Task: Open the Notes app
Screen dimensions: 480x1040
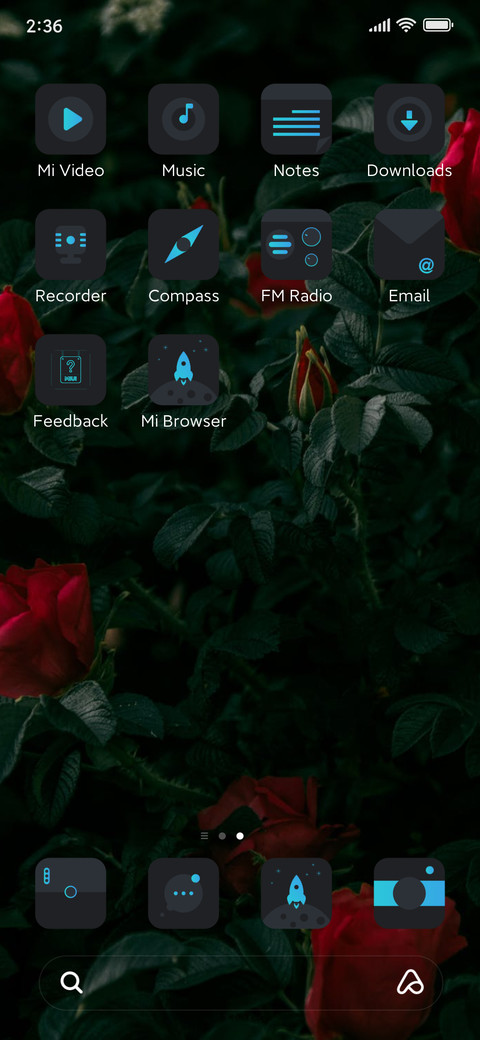Action: tap(296, 119)
